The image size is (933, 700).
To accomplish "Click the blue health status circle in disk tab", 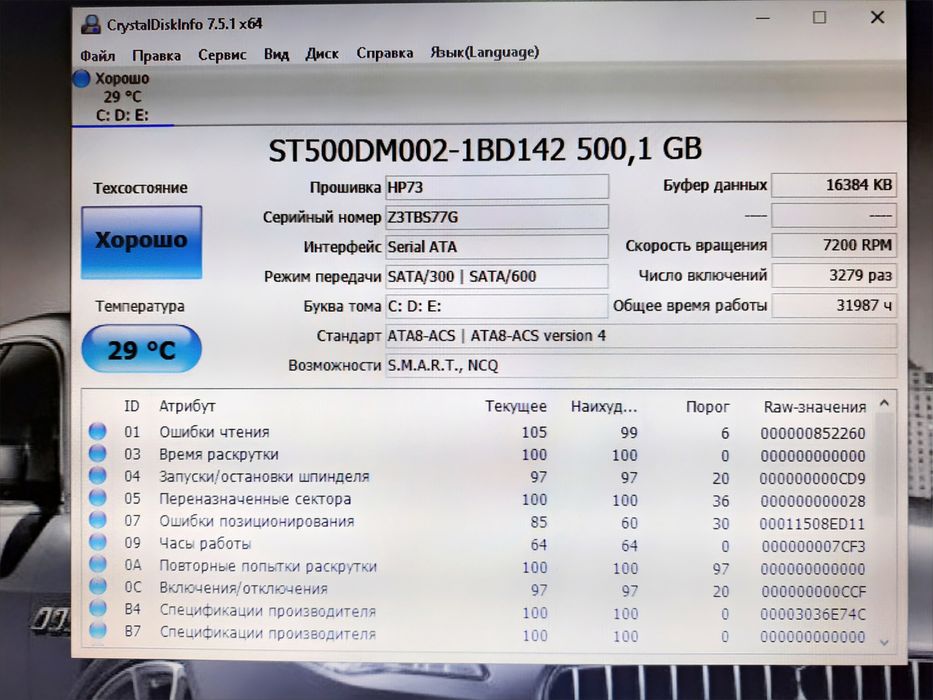I will pos(82,79).
